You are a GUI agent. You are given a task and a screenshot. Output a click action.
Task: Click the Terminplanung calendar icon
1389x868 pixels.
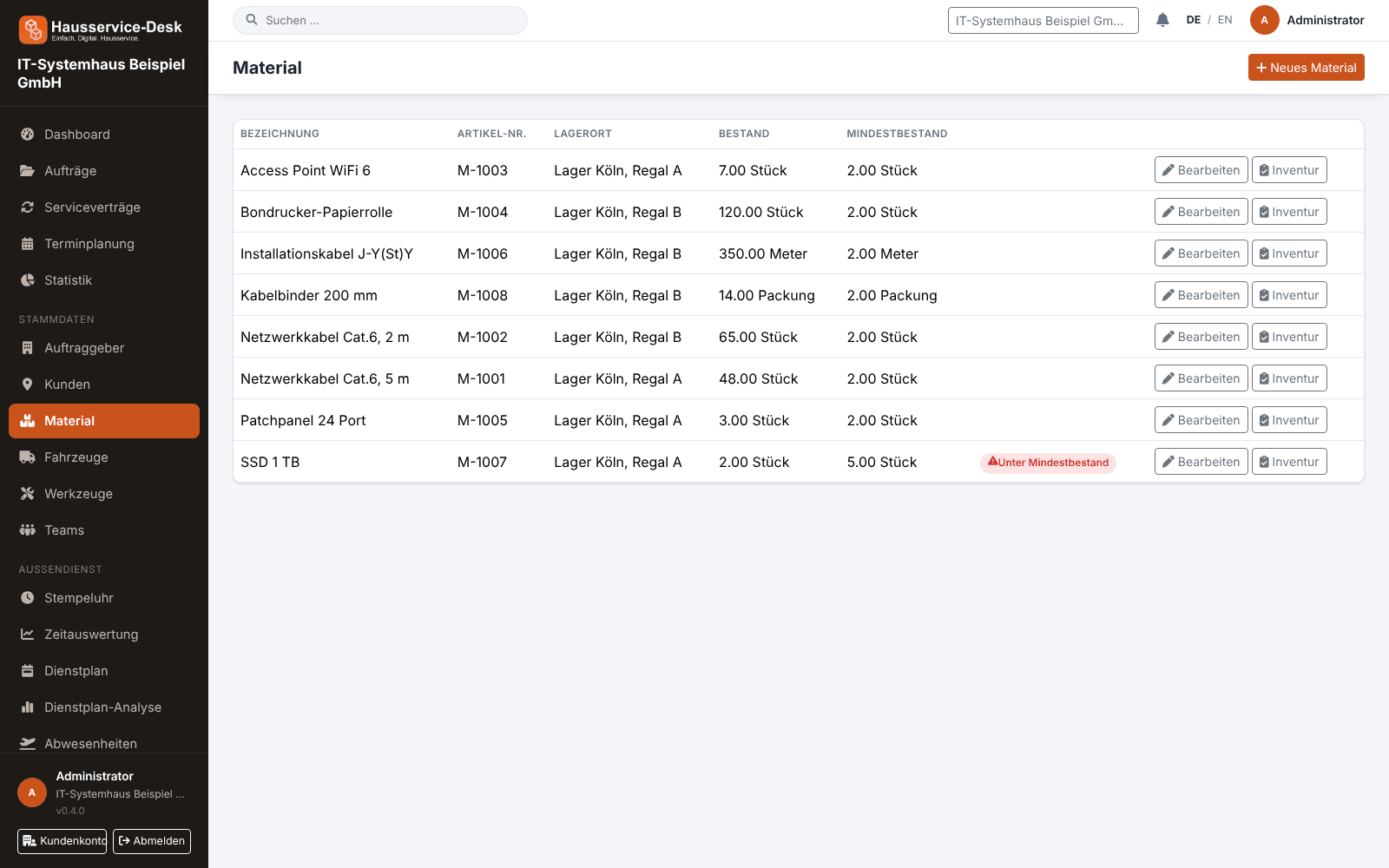point(28,244)
